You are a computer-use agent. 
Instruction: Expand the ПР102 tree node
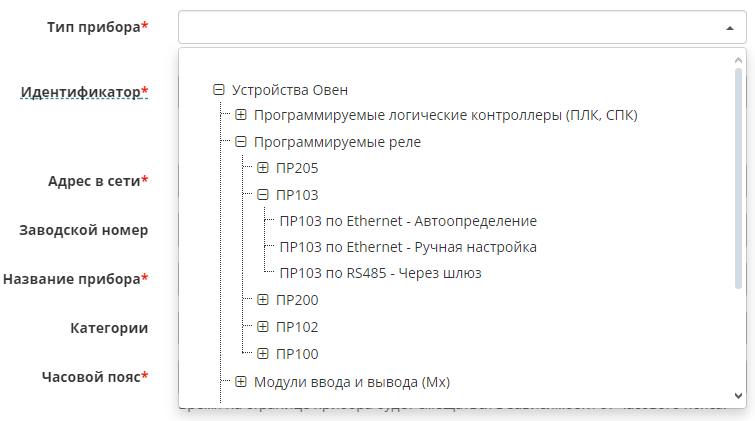click(263, 326)
